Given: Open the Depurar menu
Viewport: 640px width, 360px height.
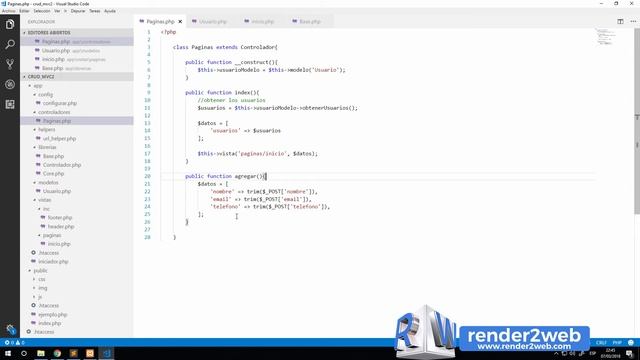Looking at the screenshot, I should 78,11.
